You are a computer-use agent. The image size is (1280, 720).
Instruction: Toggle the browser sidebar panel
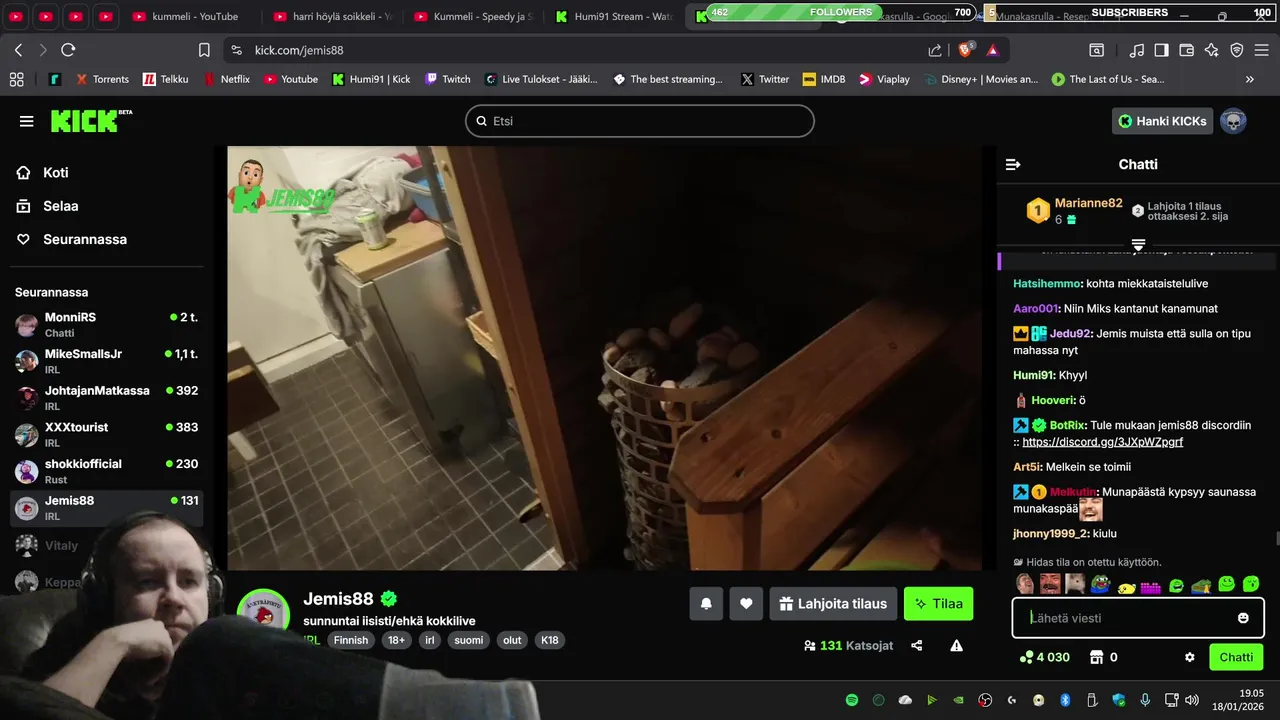(1161, 50)
